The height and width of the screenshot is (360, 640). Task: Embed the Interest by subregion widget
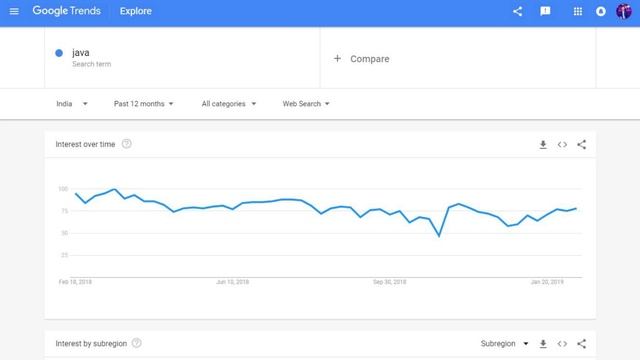pos(562,344)
